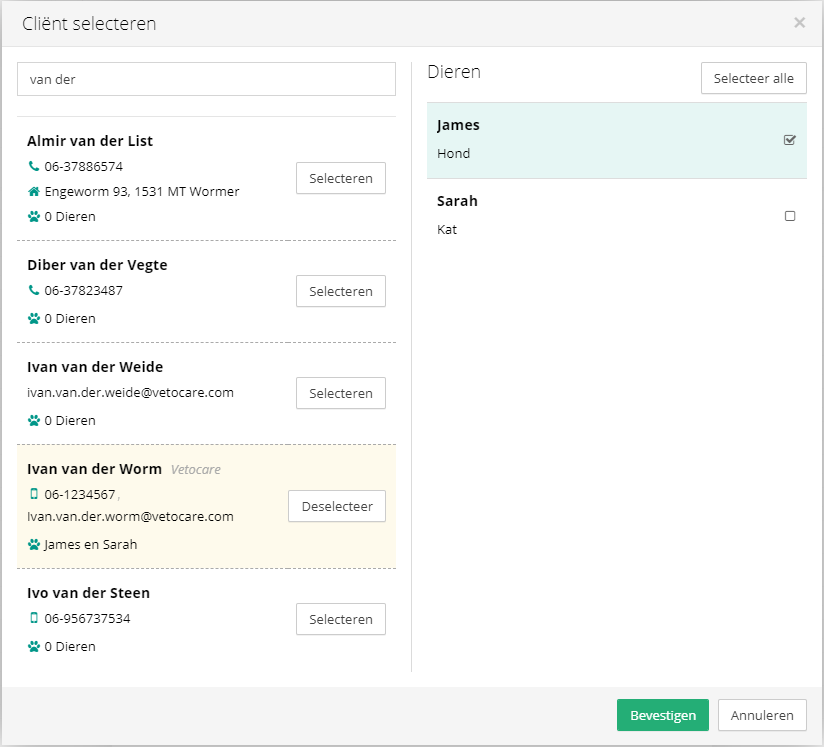Click the name Ivan van der Weide
Image resolution: width=824 pixels, height=747 pixels.
tap(95, 367)
